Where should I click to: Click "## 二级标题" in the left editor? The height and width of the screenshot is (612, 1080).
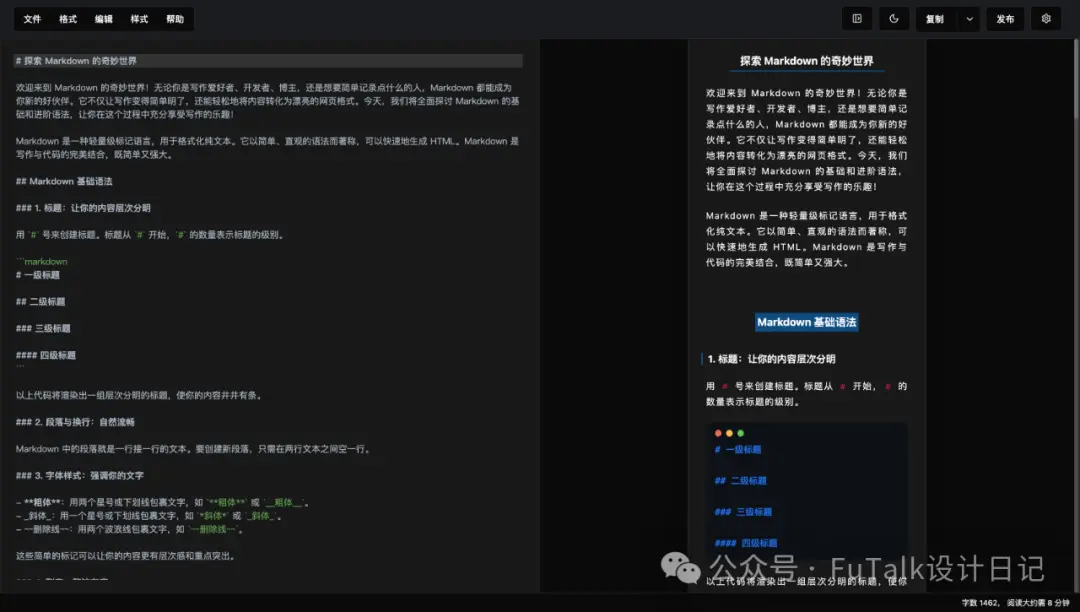pyautogui.click(x=41, y=302)
